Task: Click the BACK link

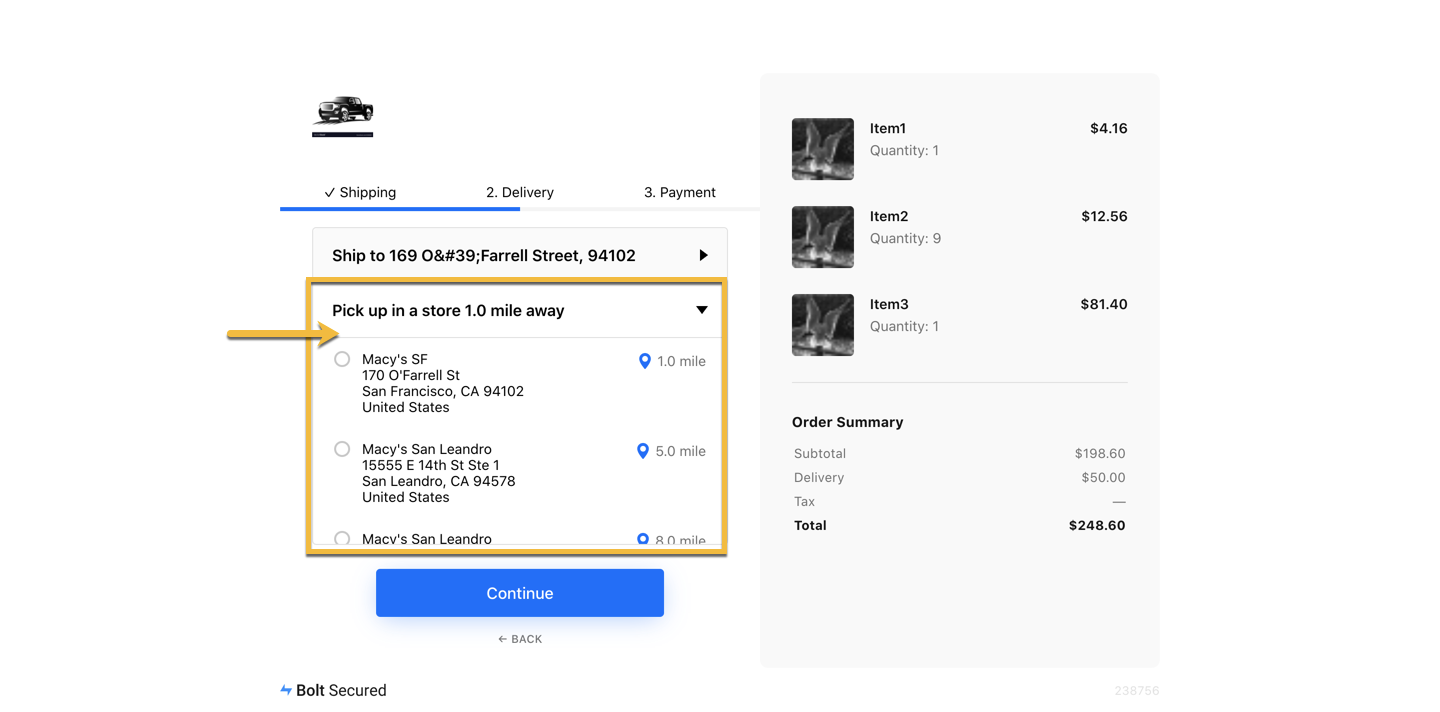Action: pos(520,639)
